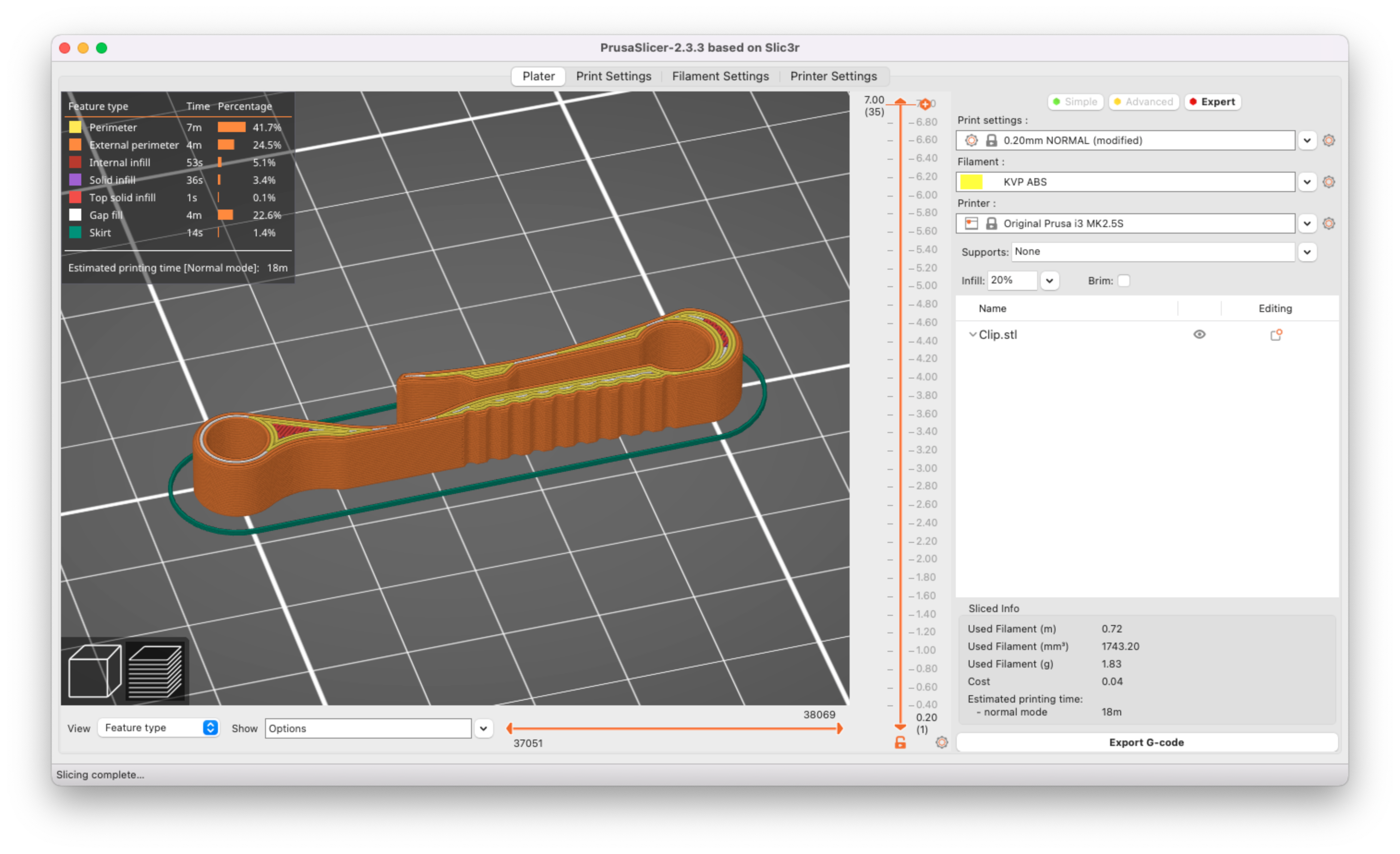The height and width of the screenshot is (854, 1400).
Task: Click the Infill 20% input field
Action: (1013, 281)
